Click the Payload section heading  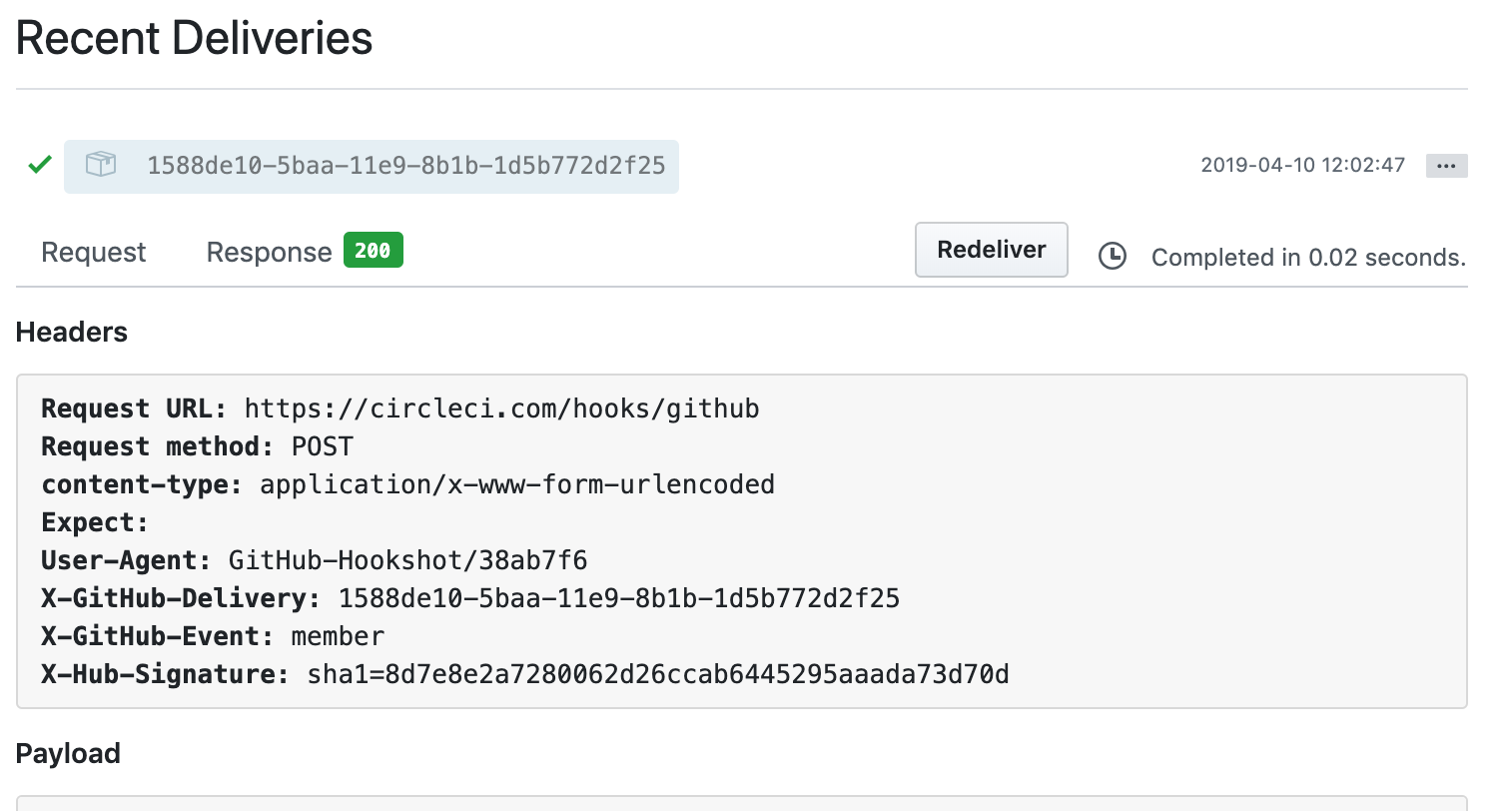[68, 754]
